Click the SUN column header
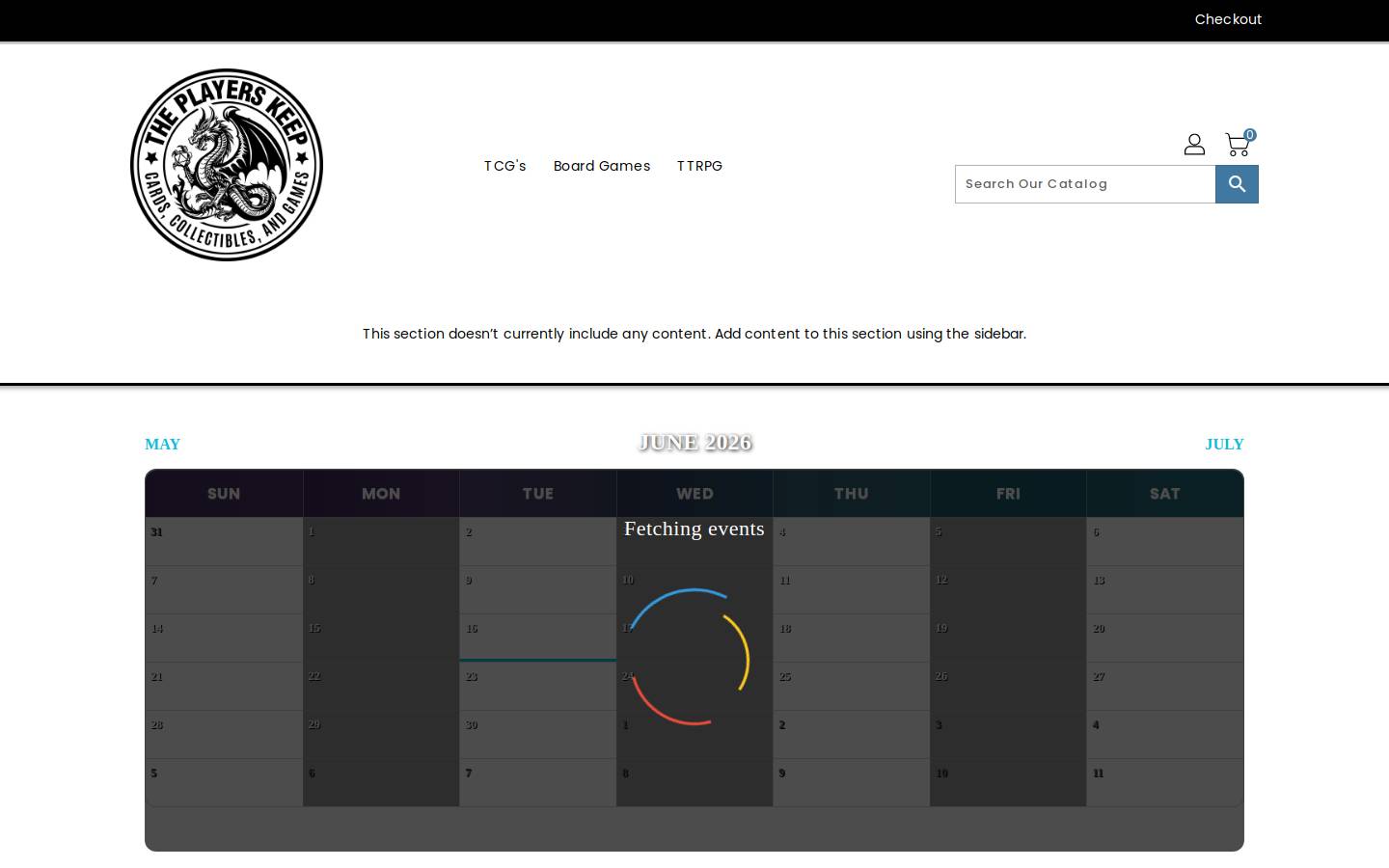 point(224,494)
